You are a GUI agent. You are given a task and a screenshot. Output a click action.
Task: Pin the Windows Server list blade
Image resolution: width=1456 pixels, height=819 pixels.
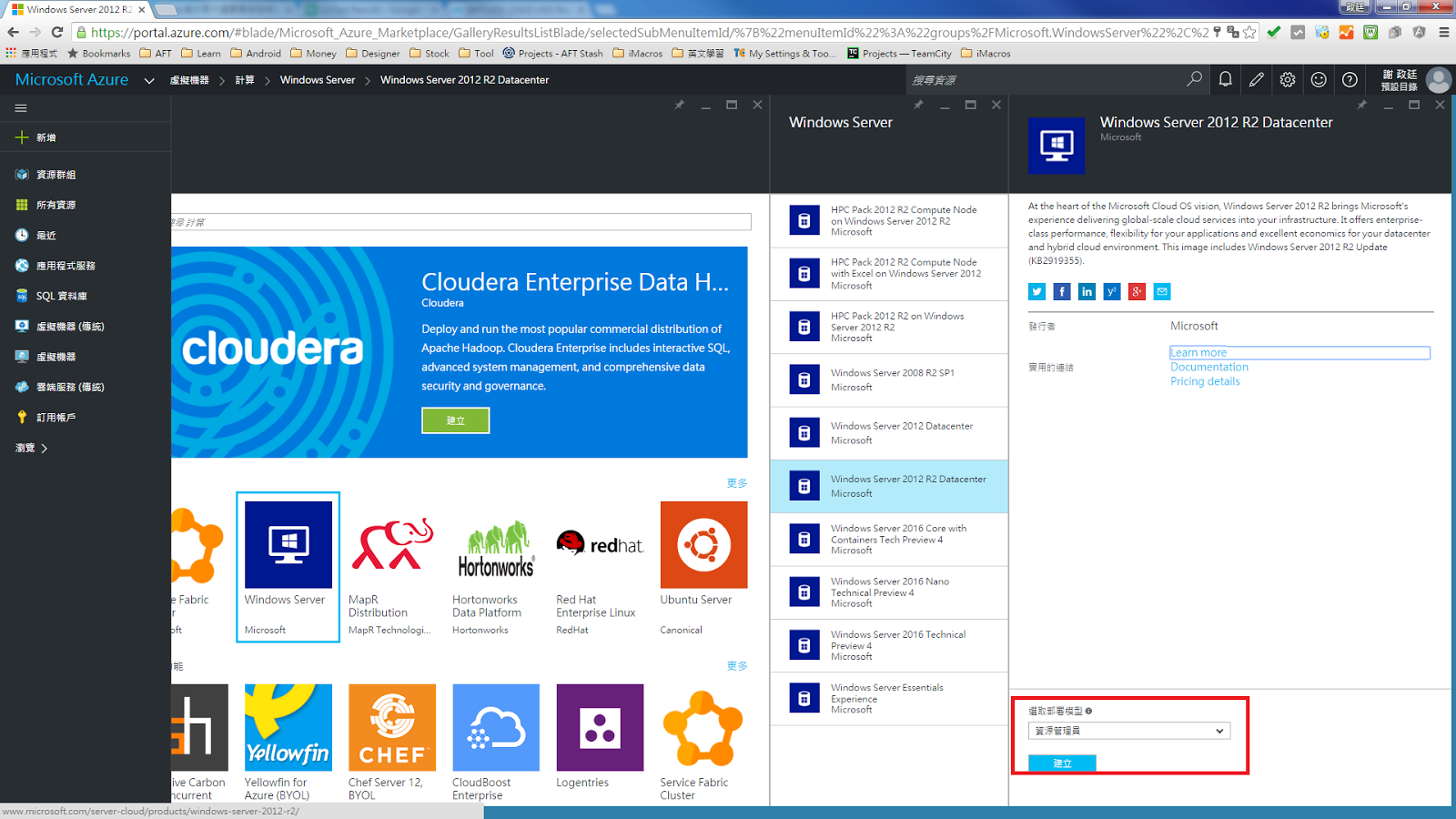(918, 105)
